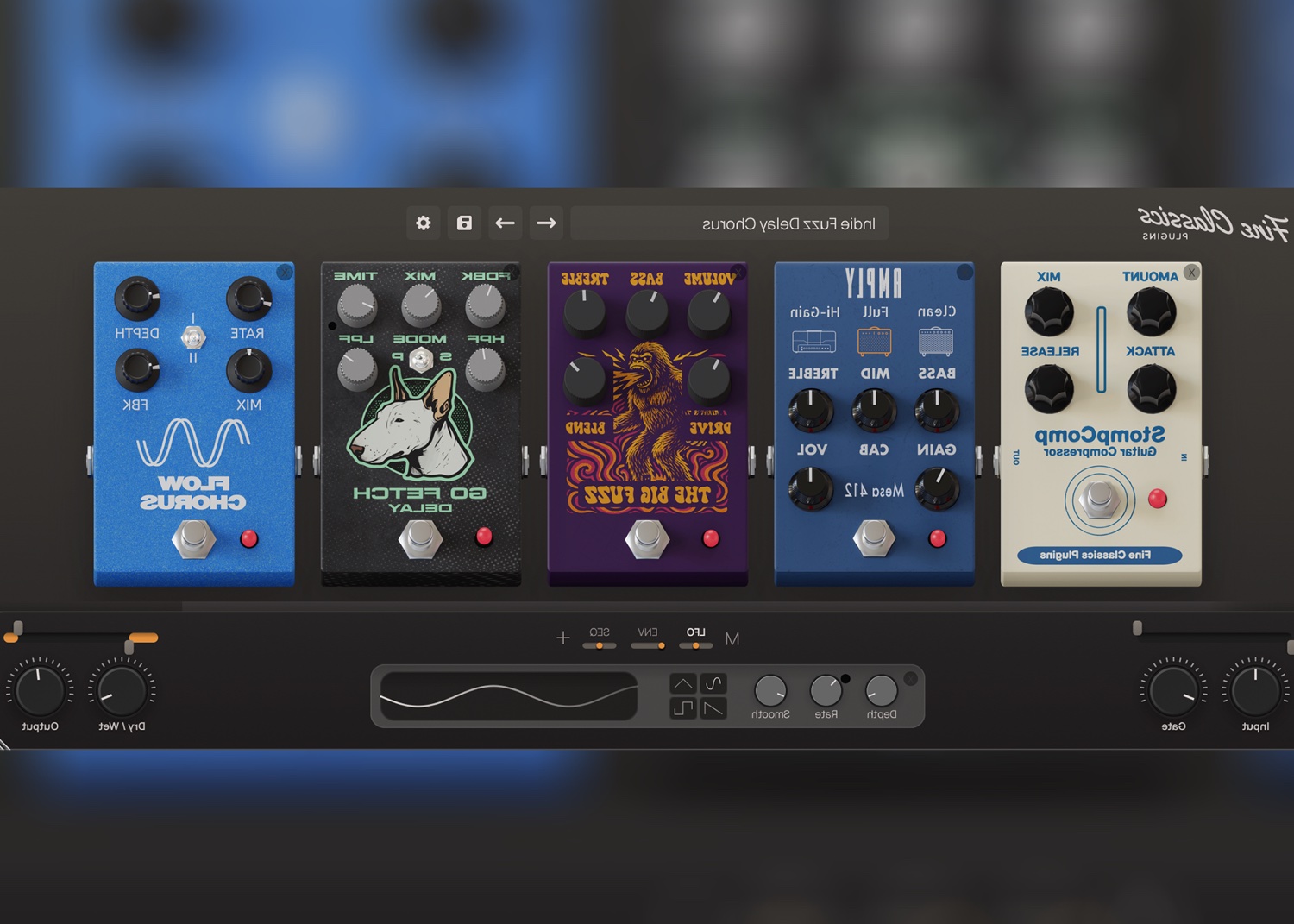Click the right-pointing preset arrow
Image resolution: width=1294 pixels, height=924 pixels.
coord(546,223)
